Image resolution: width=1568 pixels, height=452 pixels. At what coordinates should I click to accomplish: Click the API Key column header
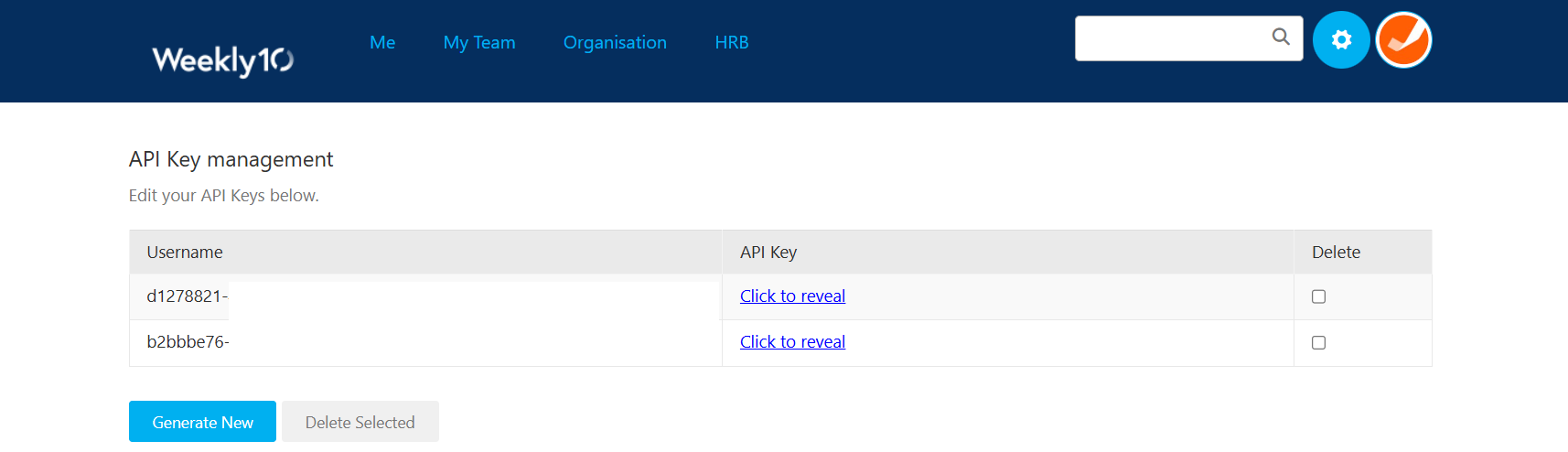pyautogui.click(x=768, y=253)
